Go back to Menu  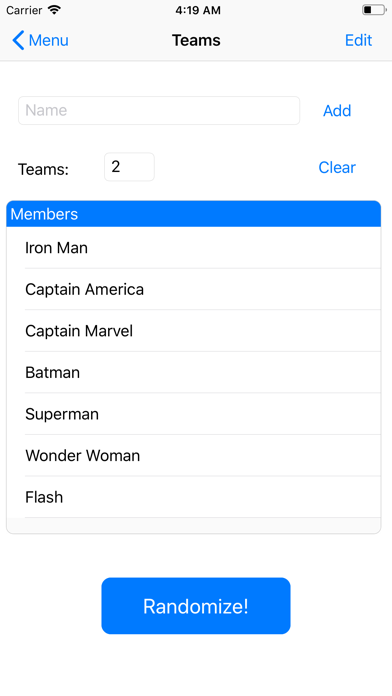pyautogui.click(x=40, y=40)
